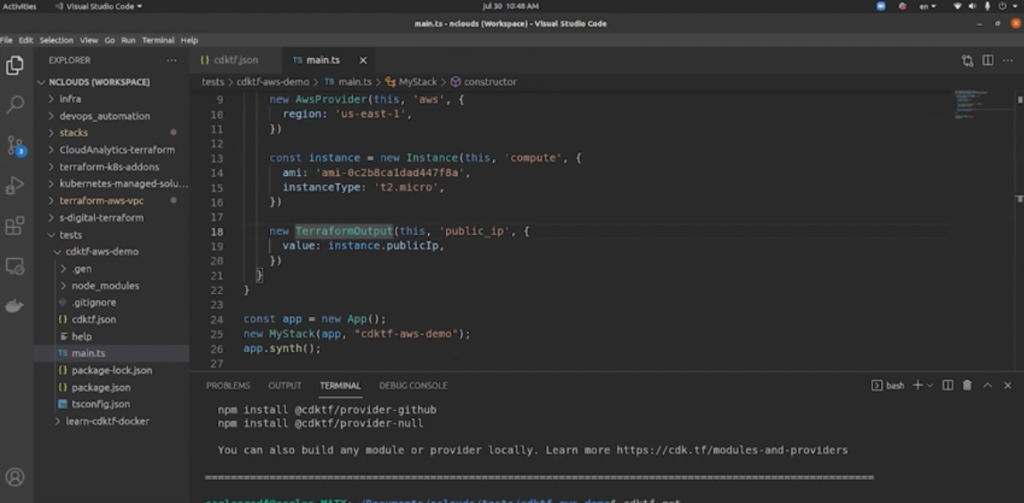Open the Help menu
The image size is (1024, 503).
189,40
